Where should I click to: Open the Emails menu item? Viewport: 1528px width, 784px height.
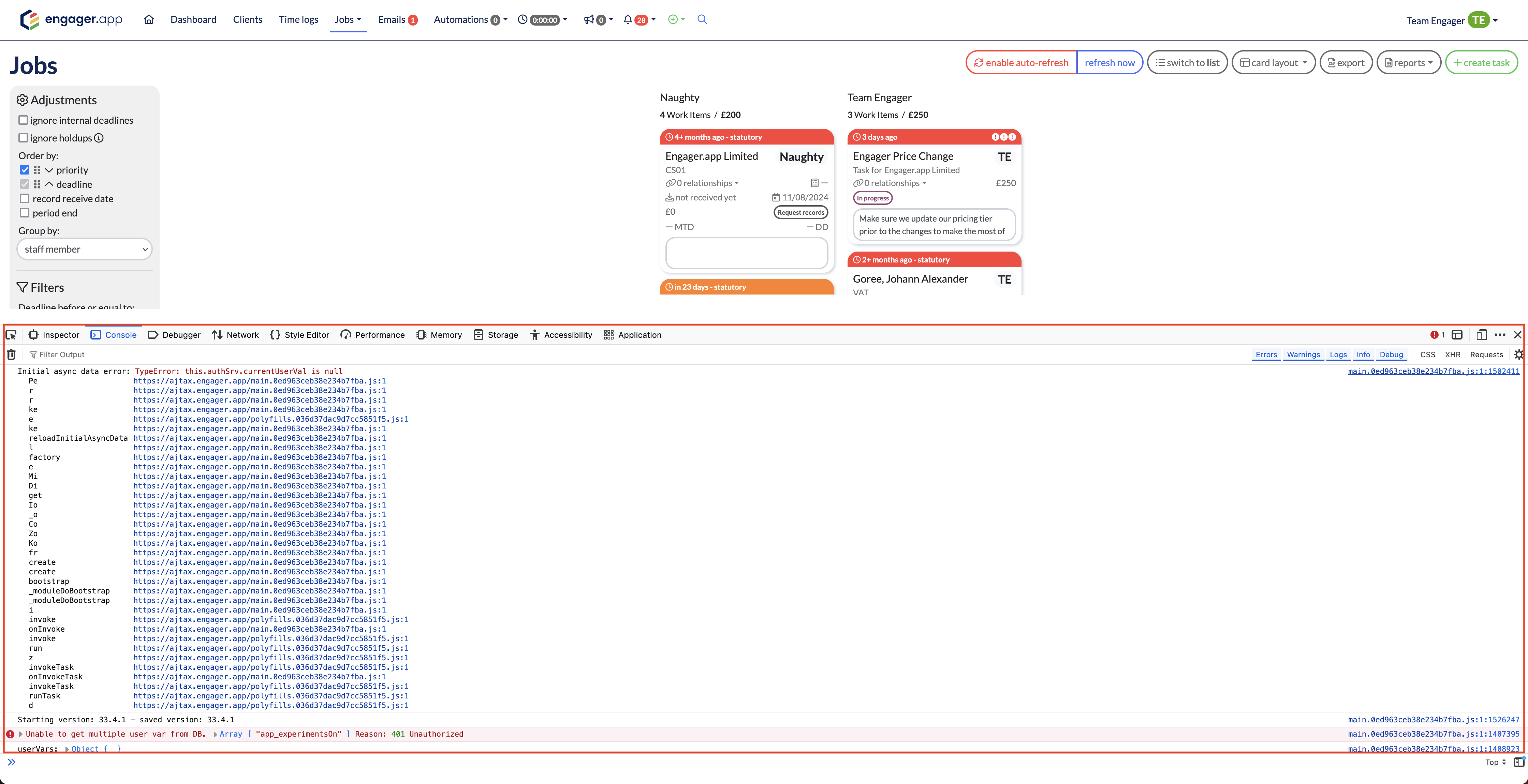coord(397,19)
